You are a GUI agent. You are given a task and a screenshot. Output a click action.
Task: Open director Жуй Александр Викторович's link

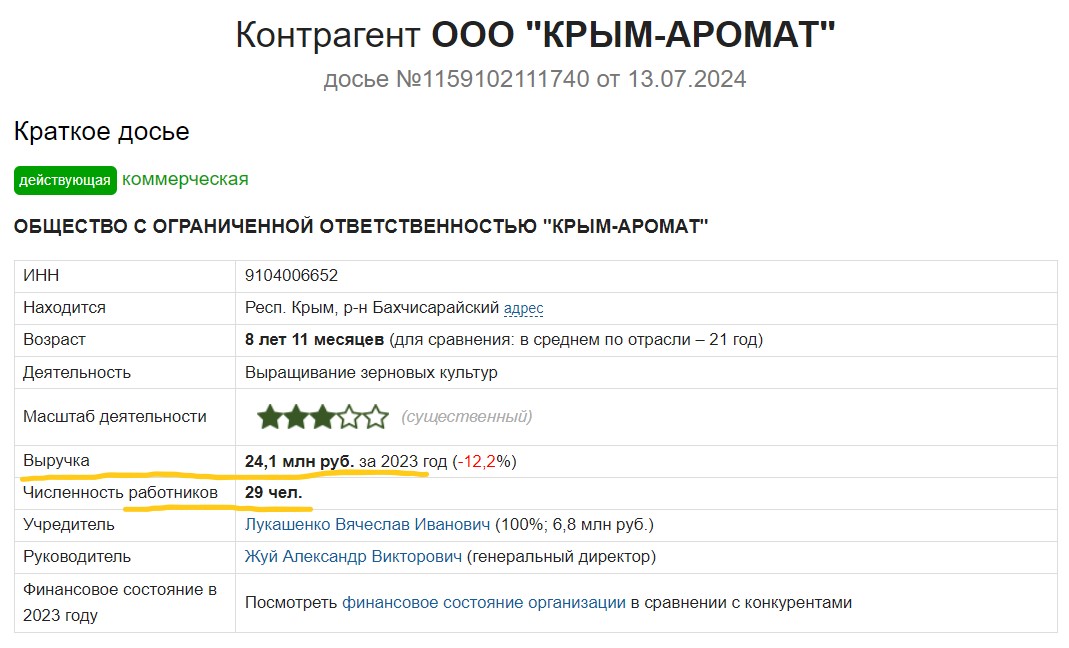(353, 556)
